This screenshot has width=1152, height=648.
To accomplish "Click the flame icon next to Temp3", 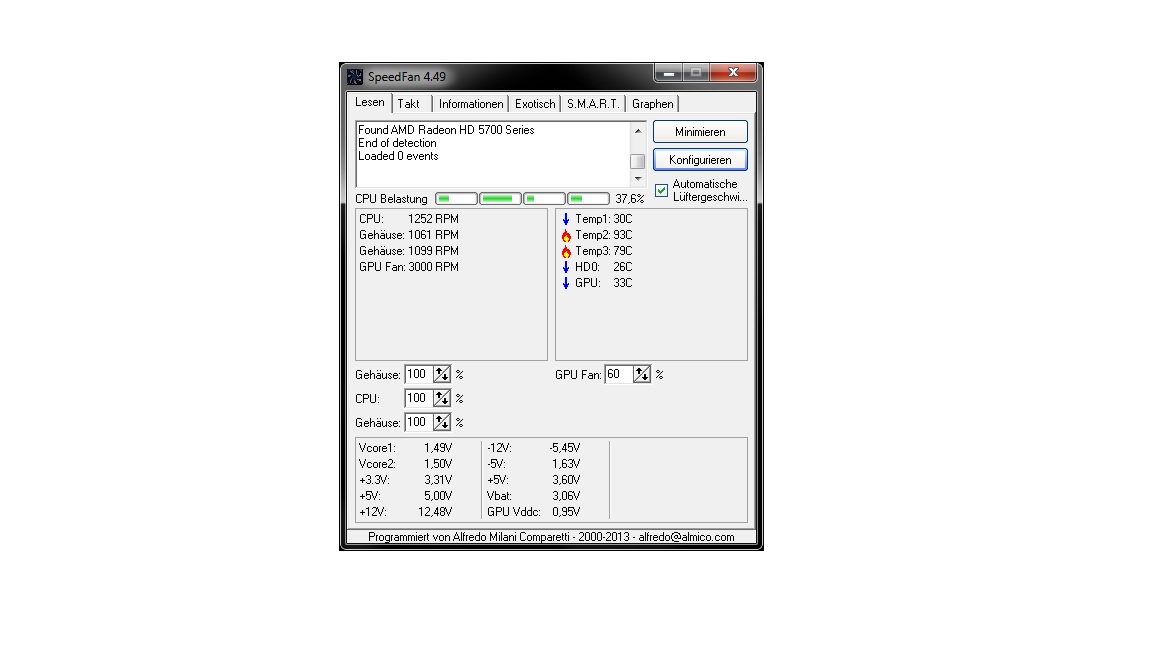I will pyautogui.click(x=566, y=251).
